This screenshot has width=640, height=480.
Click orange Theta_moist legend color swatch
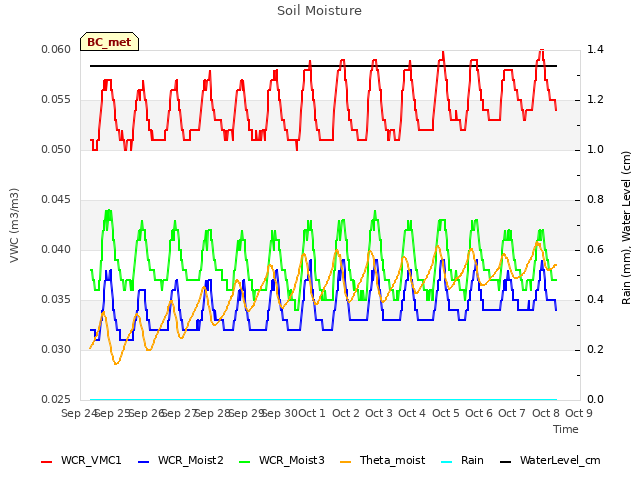(346, 462)
